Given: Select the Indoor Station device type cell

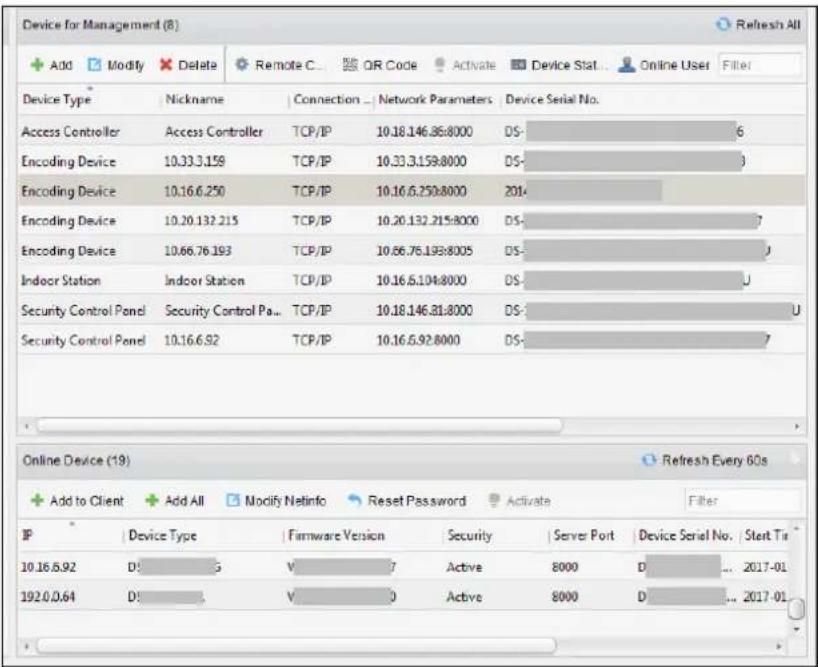Looking at the screenshot, I should [x=61, y=281].
